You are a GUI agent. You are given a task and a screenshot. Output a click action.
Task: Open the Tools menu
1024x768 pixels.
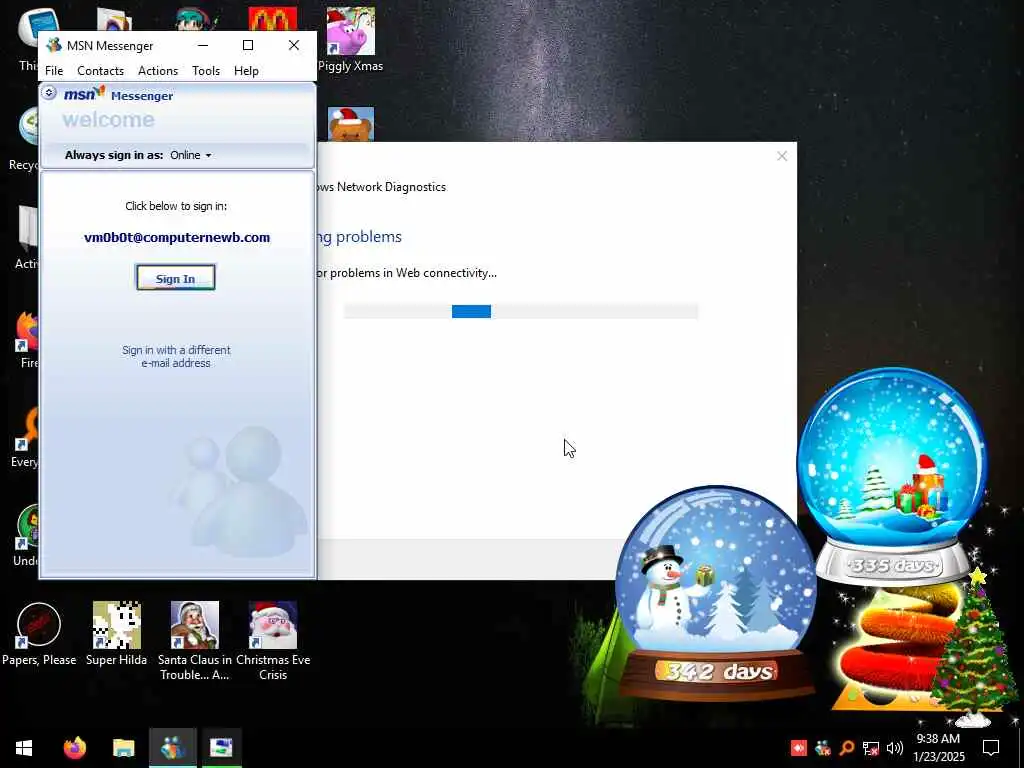click(206, 71)
